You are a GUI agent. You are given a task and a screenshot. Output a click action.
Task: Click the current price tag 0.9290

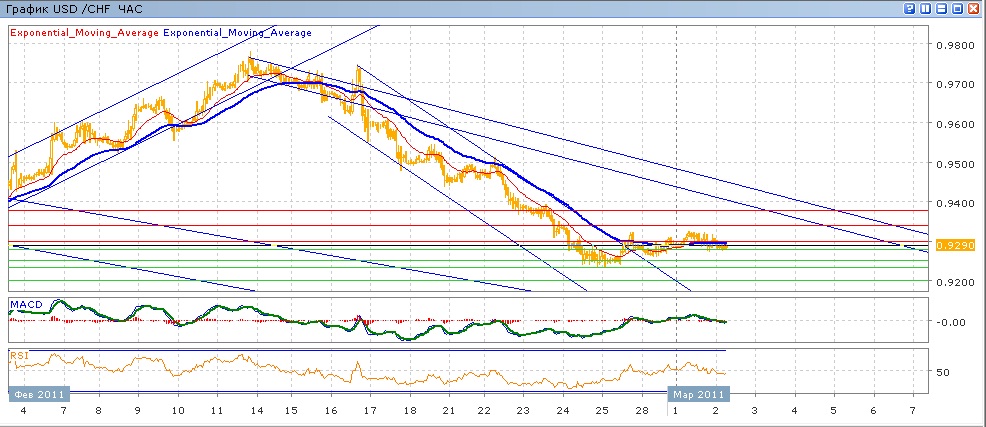click(955, 245)
